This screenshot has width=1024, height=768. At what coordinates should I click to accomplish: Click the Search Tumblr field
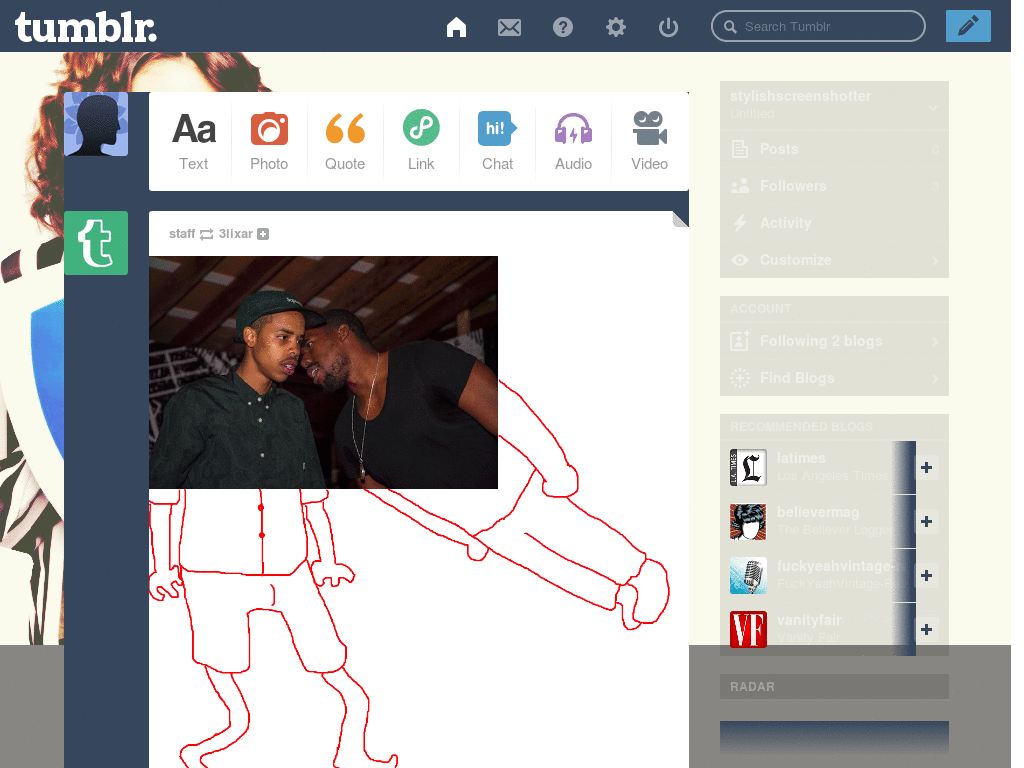pyautogui.click(x=818, y=26)
